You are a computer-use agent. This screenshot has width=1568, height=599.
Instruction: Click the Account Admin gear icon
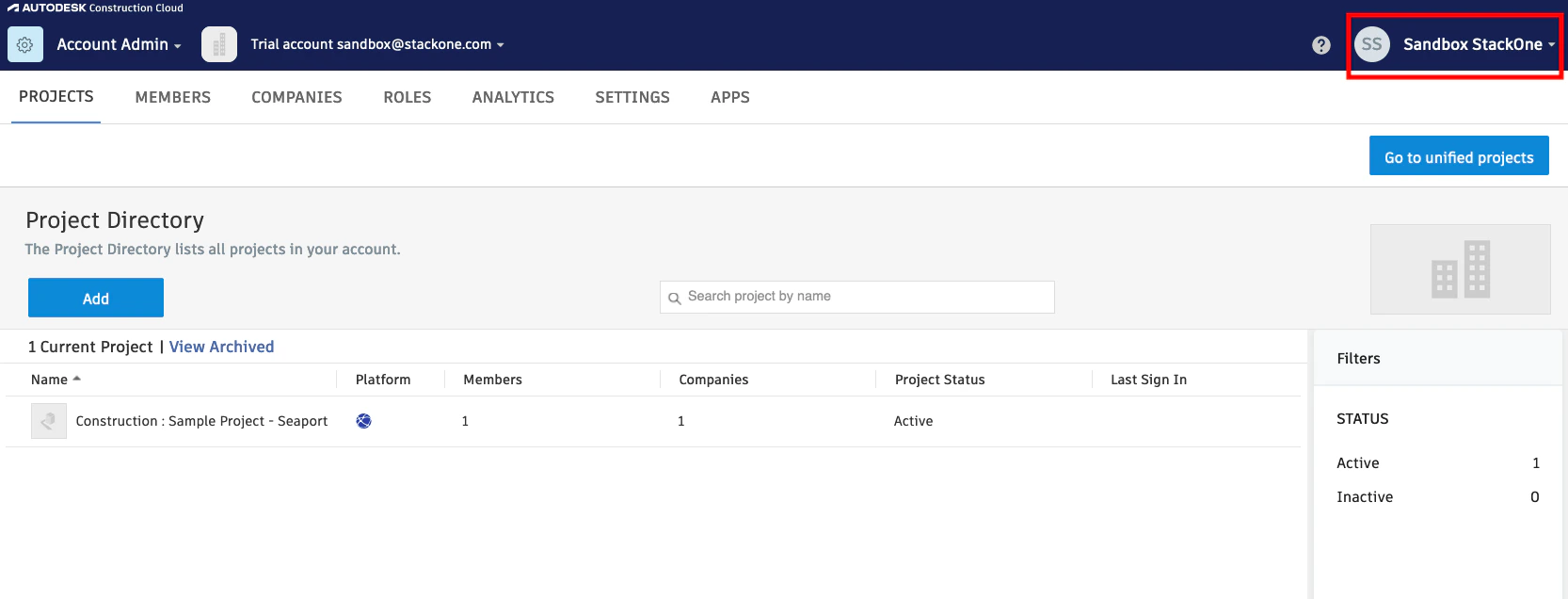pos(25,44)
